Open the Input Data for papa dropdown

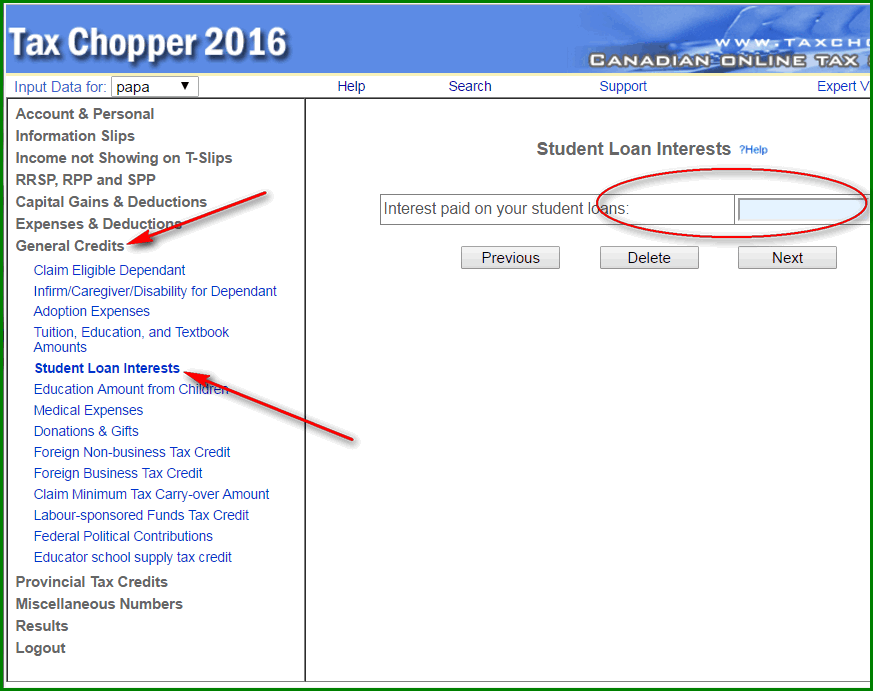[154, 86]
